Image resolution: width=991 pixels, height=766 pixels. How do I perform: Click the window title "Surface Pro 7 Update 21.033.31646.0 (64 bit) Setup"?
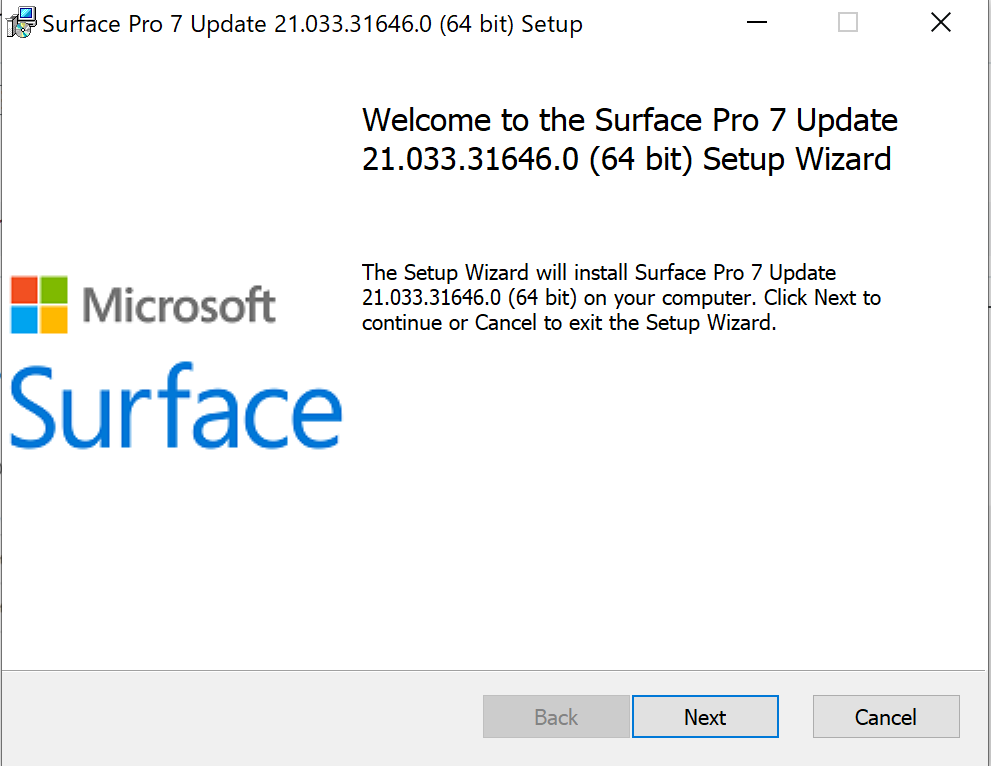click(x=312, y=24)
